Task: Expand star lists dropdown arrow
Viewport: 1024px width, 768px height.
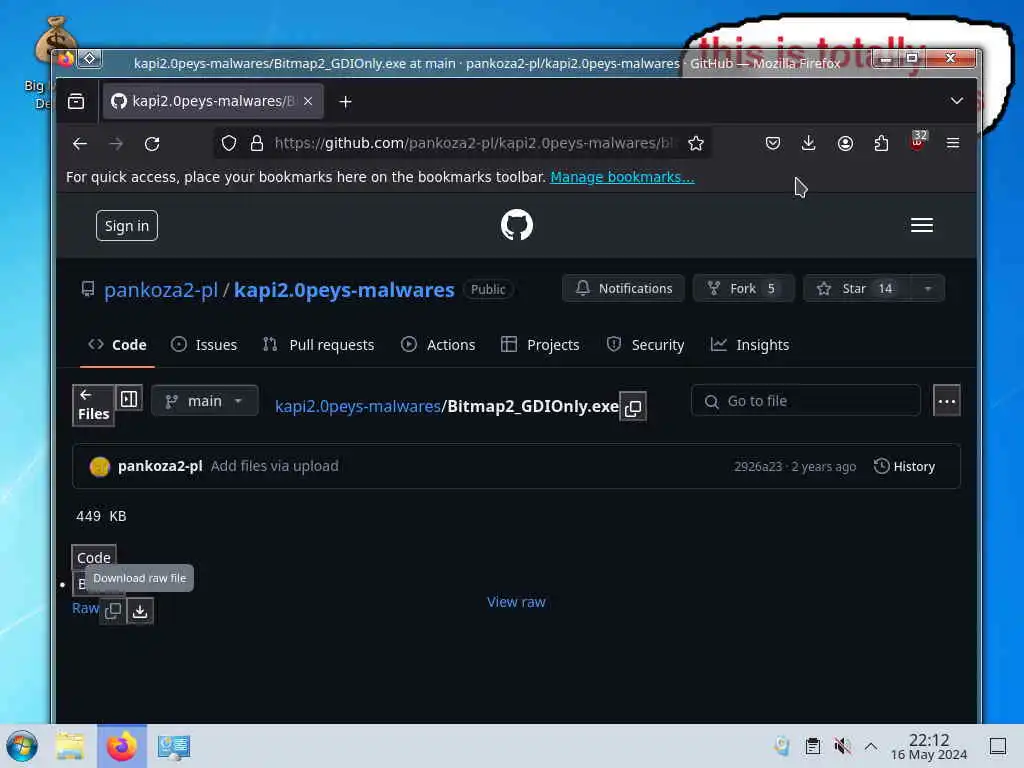Action: pos(928,289)
